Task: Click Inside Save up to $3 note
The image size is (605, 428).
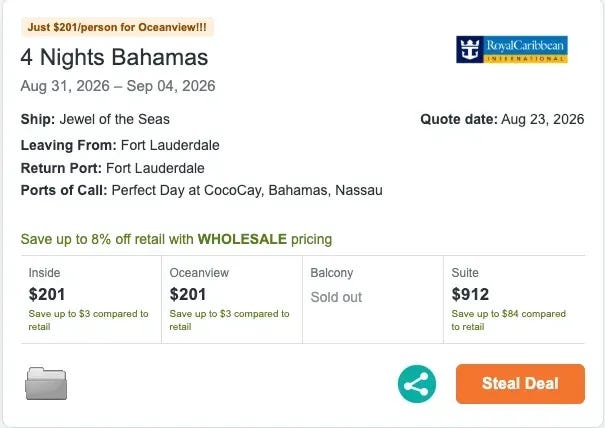Action: click(x=88, y=320)
